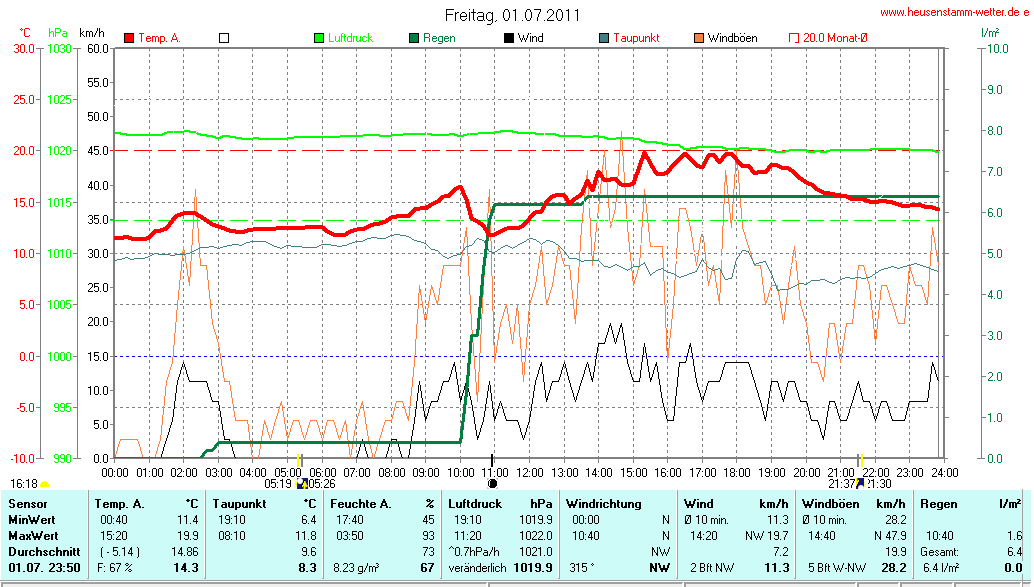Click the black Wind legend square
Screen dimensions: 1034x587
(x=509, y=38)
